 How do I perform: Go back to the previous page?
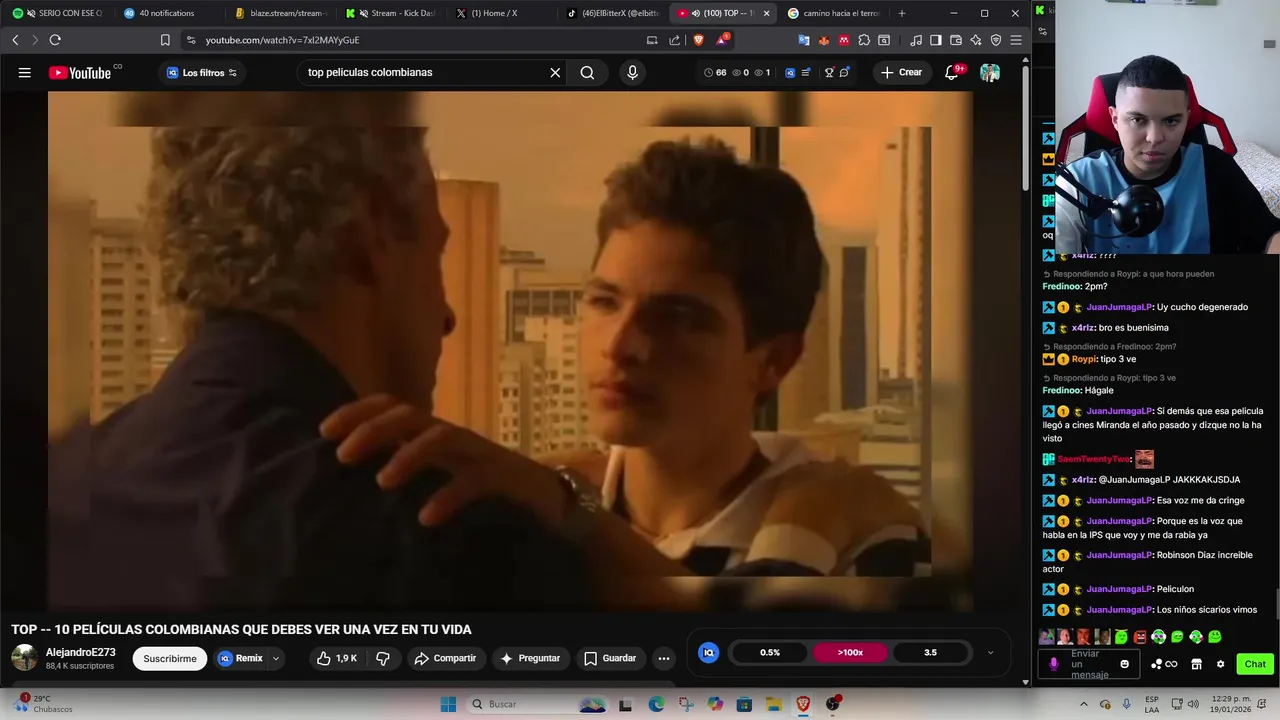[15, 40]
